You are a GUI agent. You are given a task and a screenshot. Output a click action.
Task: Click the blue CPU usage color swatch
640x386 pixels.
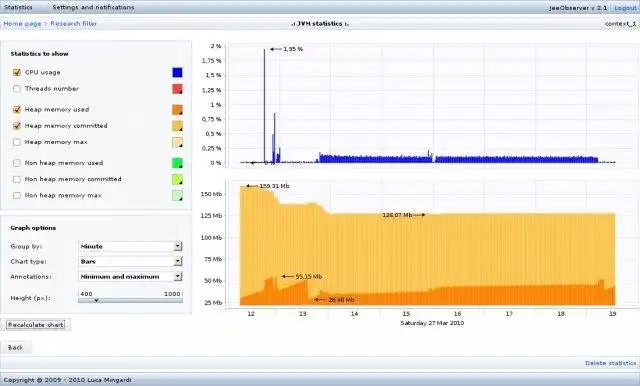click(x=177, y=73)
